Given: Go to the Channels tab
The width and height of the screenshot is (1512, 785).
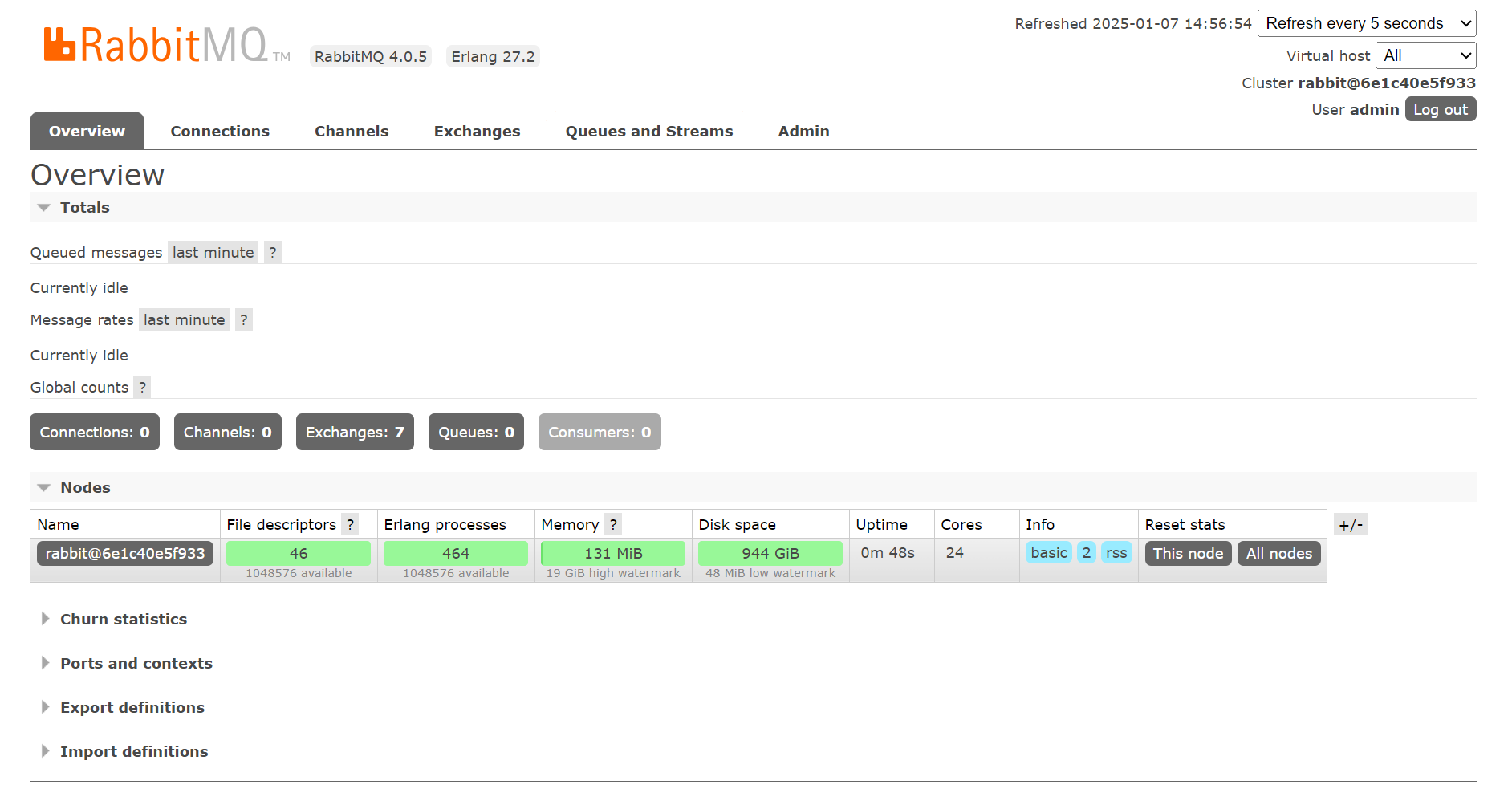Looking at the screenshot, I should pos(352,131).
